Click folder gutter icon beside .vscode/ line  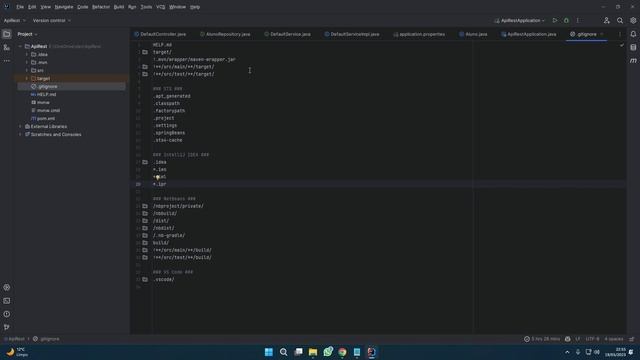pos(145,280)
